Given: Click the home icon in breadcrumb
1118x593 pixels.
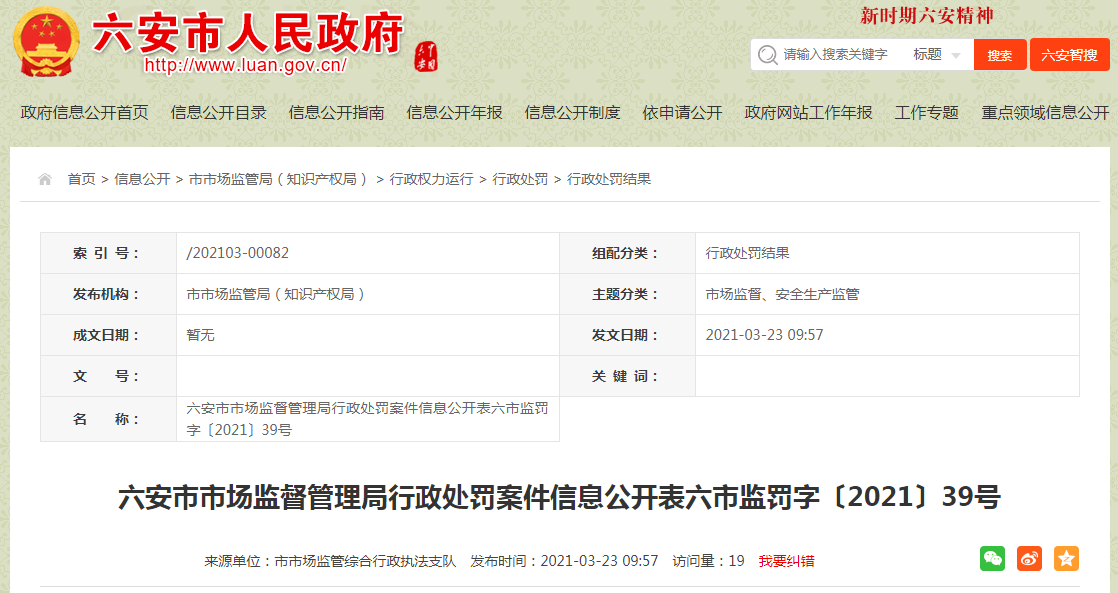Looking at the screenshot, I should pos(45,179).
